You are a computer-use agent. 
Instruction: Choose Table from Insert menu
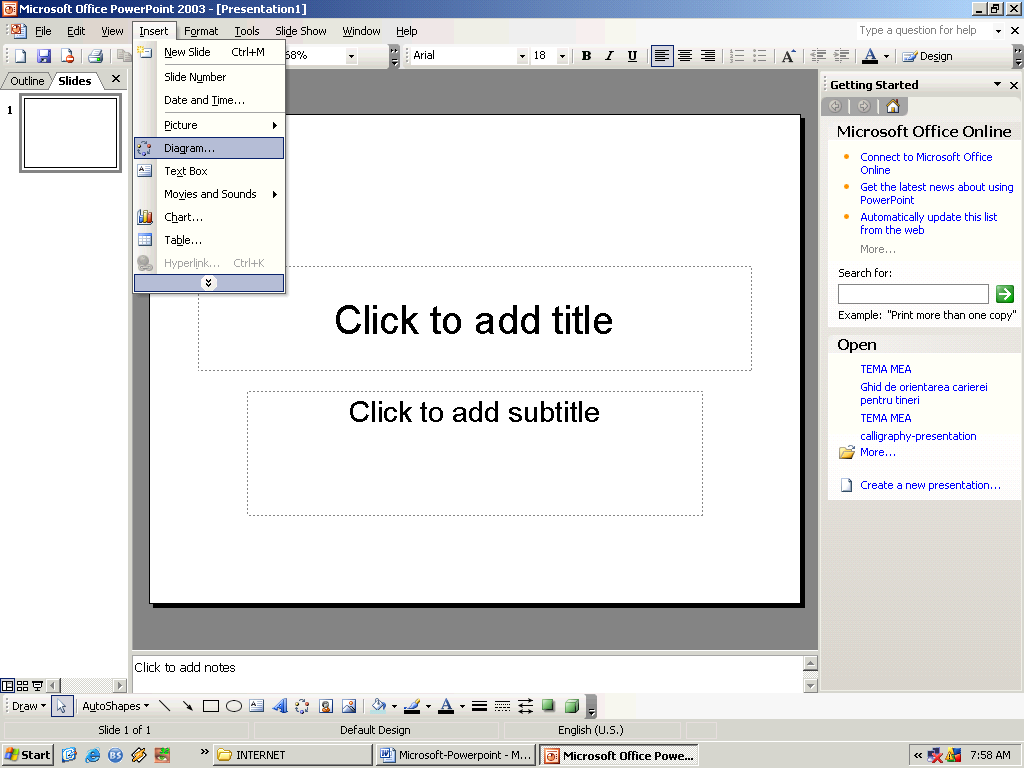tap(209, 240)
